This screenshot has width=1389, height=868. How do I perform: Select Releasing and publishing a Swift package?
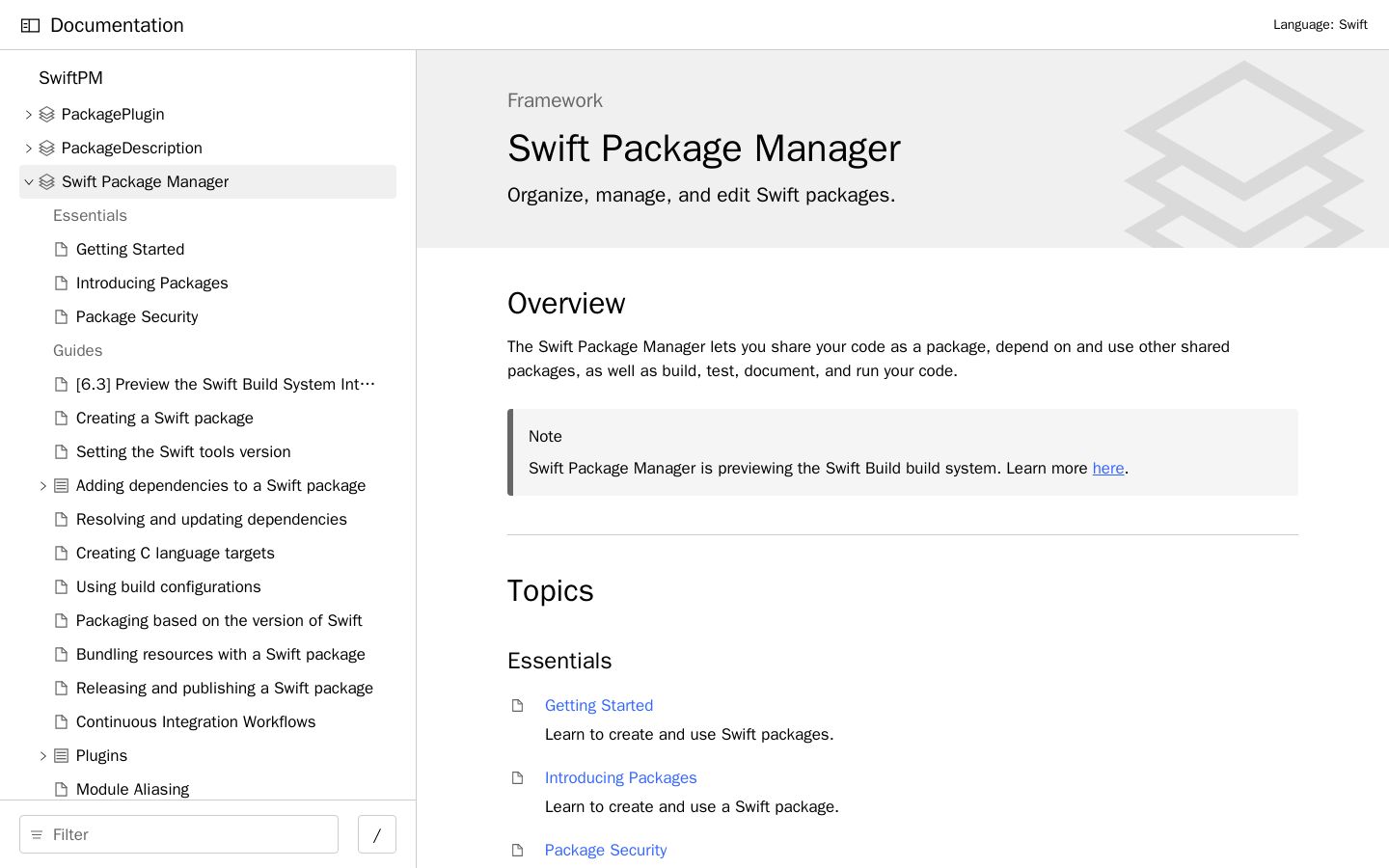point(225,689)
